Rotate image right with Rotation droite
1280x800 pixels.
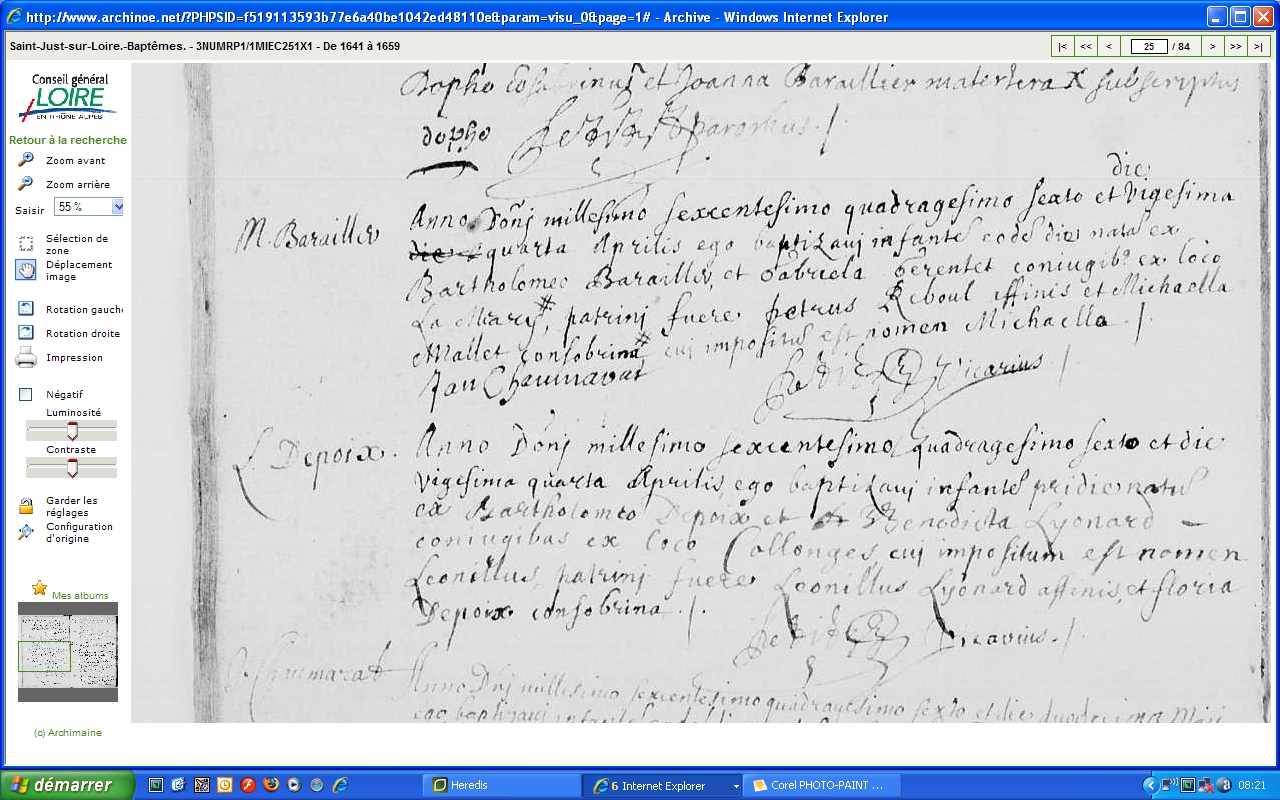26,333
